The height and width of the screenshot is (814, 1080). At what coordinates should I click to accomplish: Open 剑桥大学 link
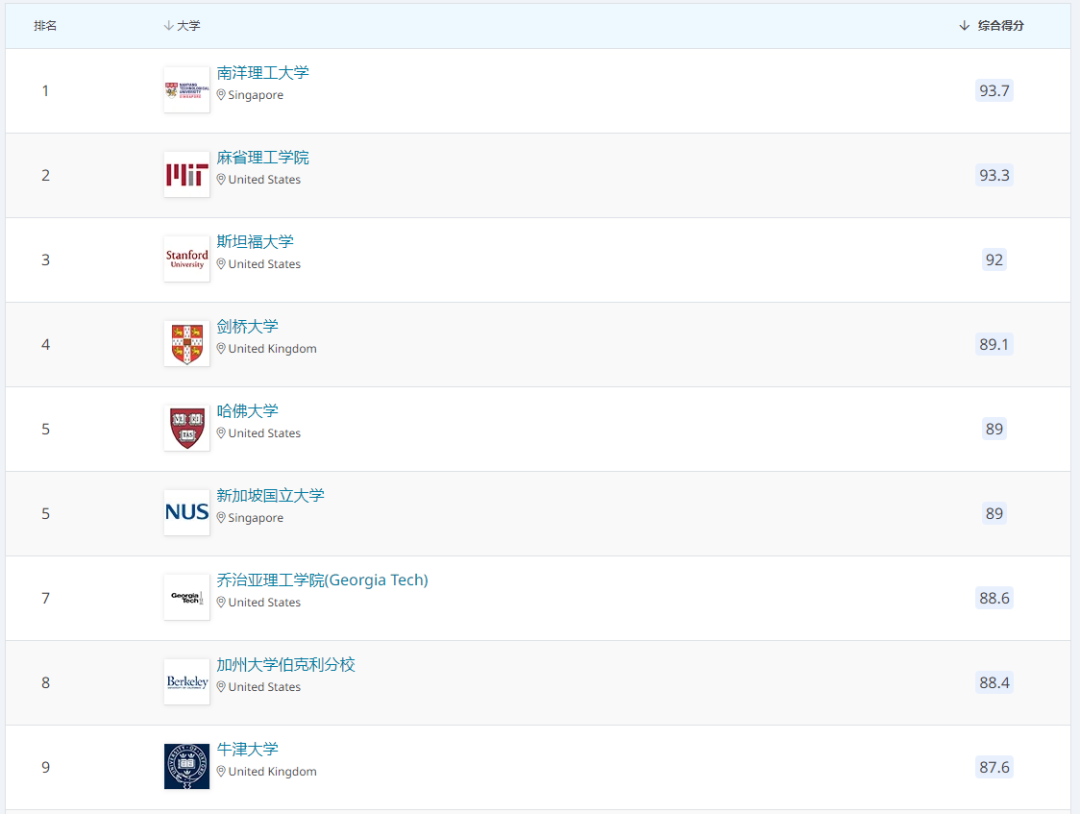[247, 326]
